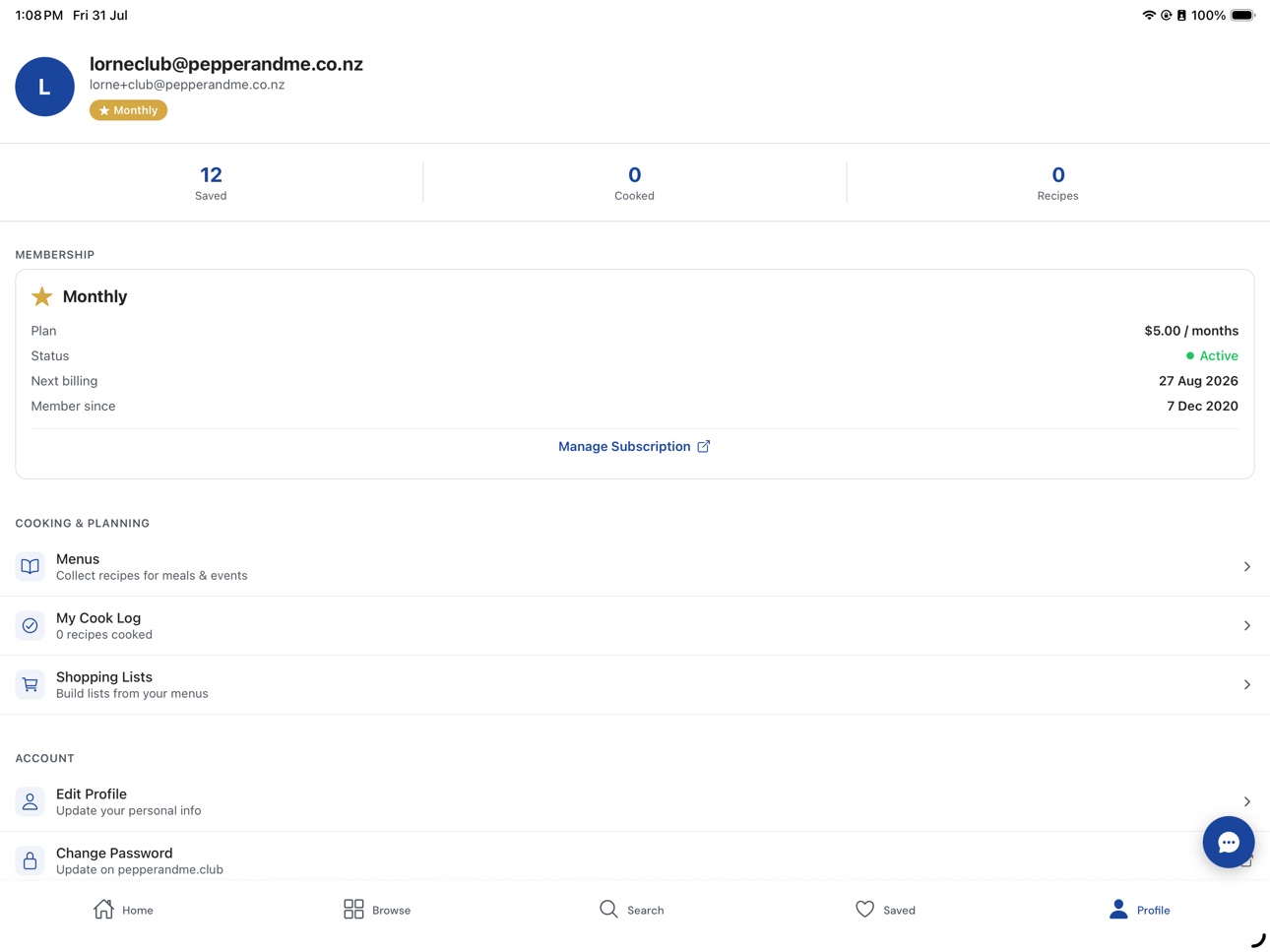Go to the Home tab
Screen dimensions: 1270x952
(123, 910)
